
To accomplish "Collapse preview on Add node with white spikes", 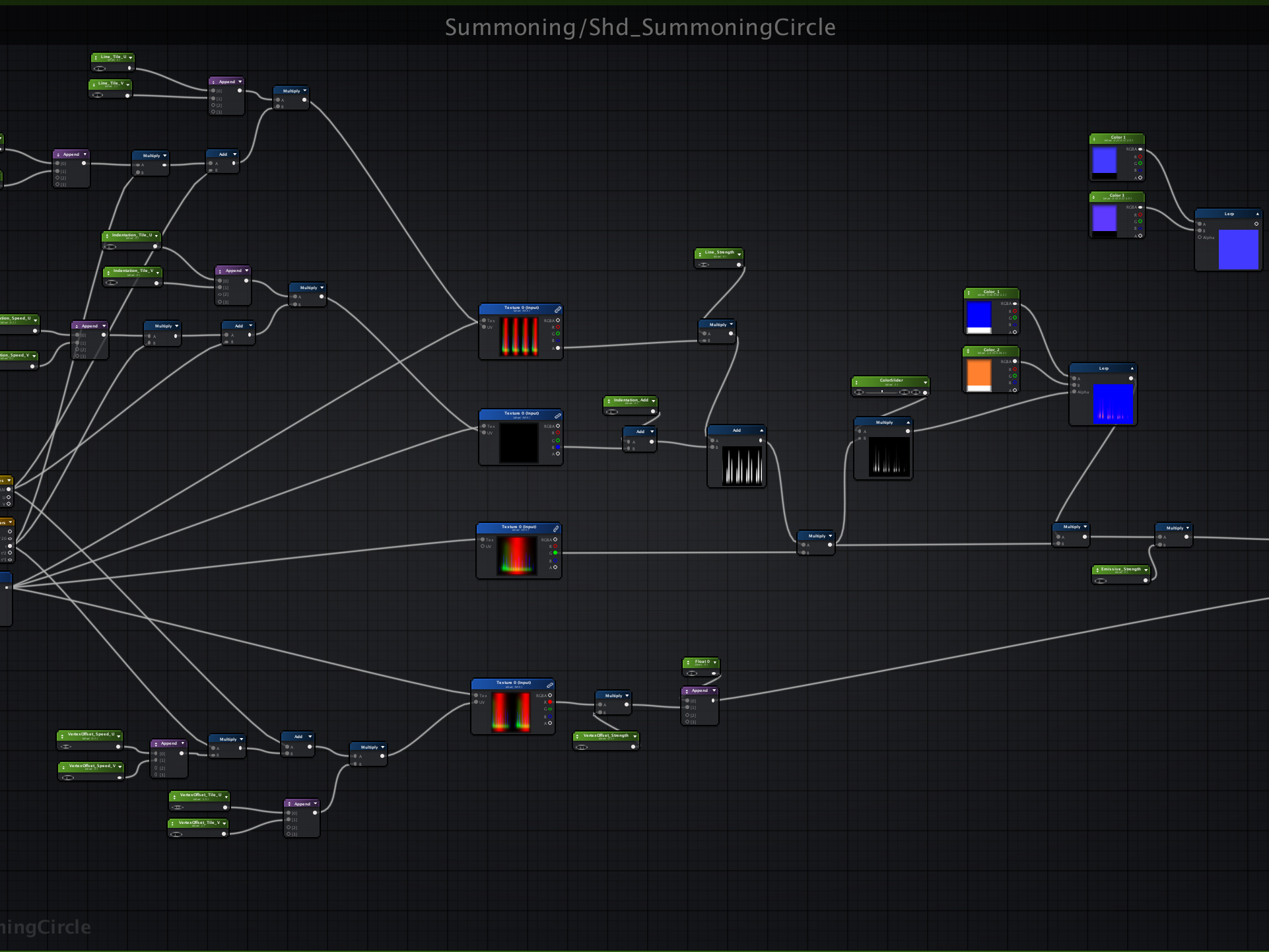I will [x=761, y=430].
